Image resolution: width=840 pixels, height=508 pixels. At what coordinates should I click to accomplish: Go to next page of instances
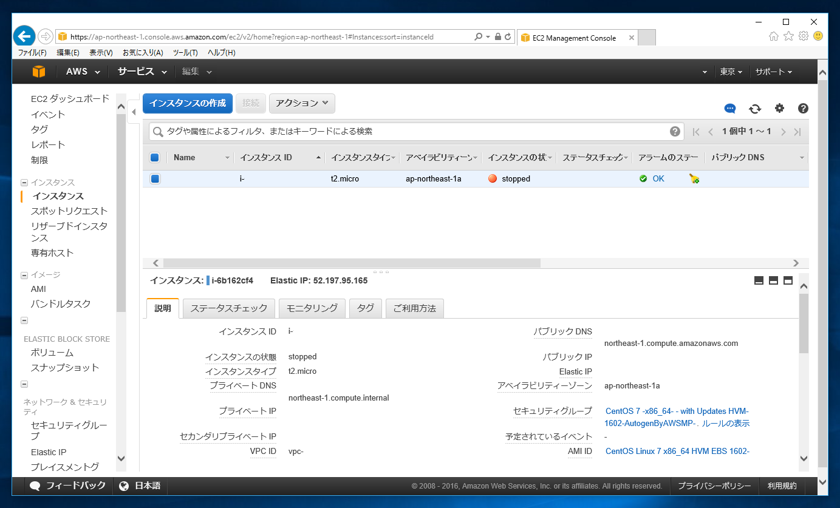point(783,132)
